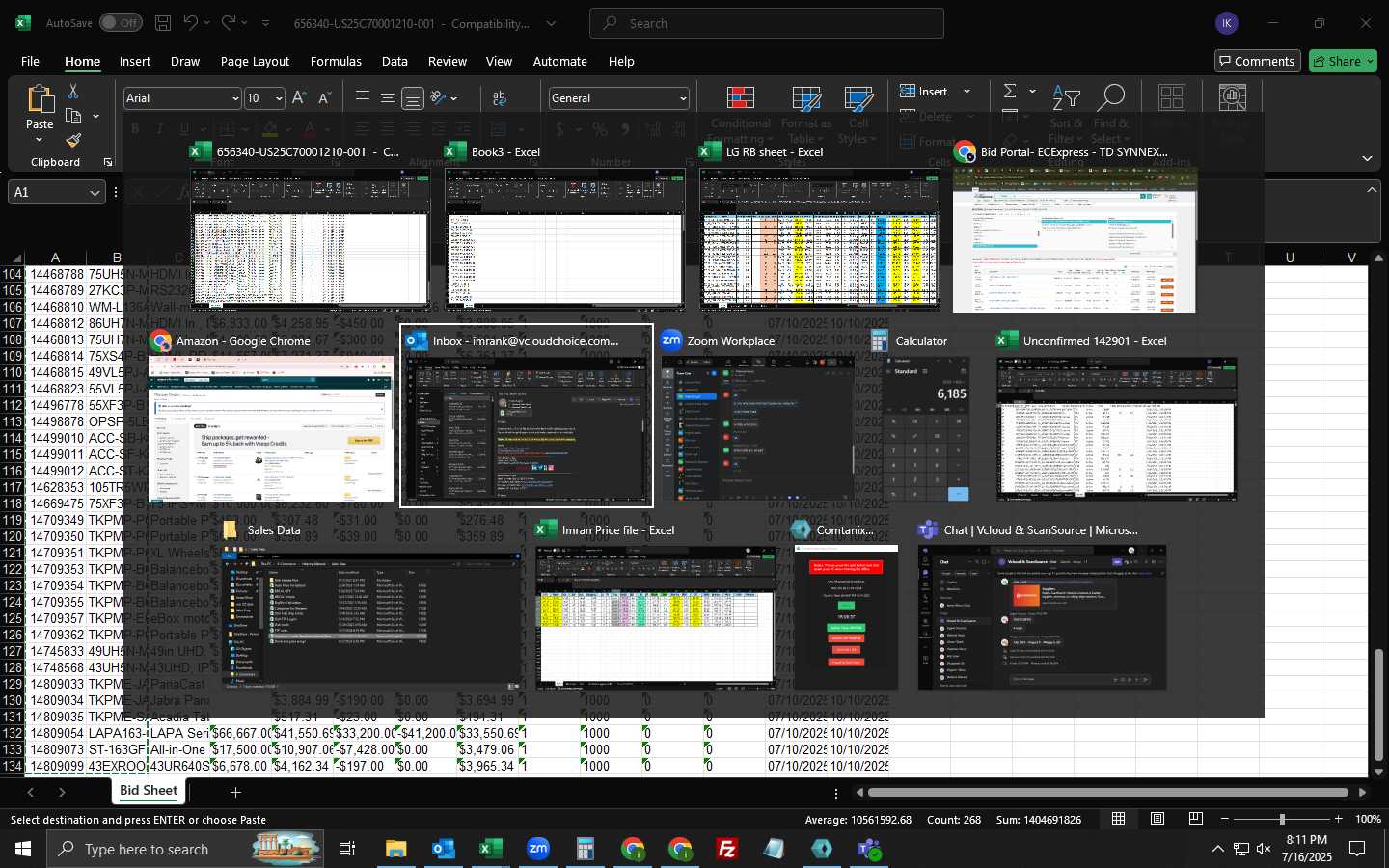This screenshot has width=1389, height=868.
Task: Click the Insert button in Cells group
Action: [x=924, y=92]
